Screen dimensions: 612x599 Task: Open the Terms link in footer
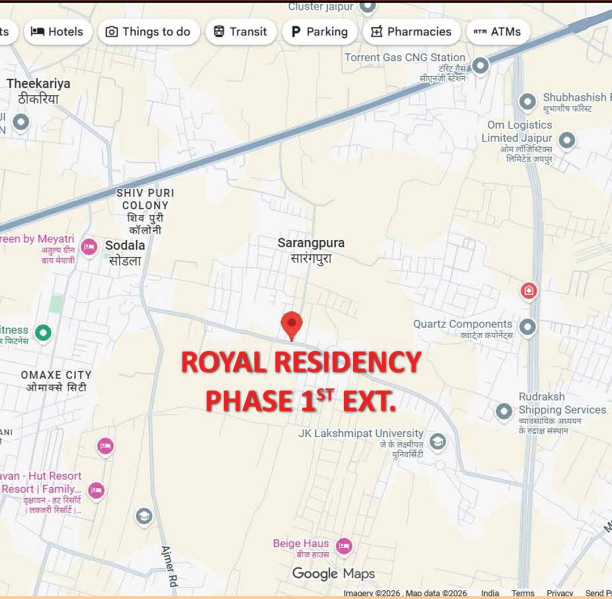pos(523,593)
